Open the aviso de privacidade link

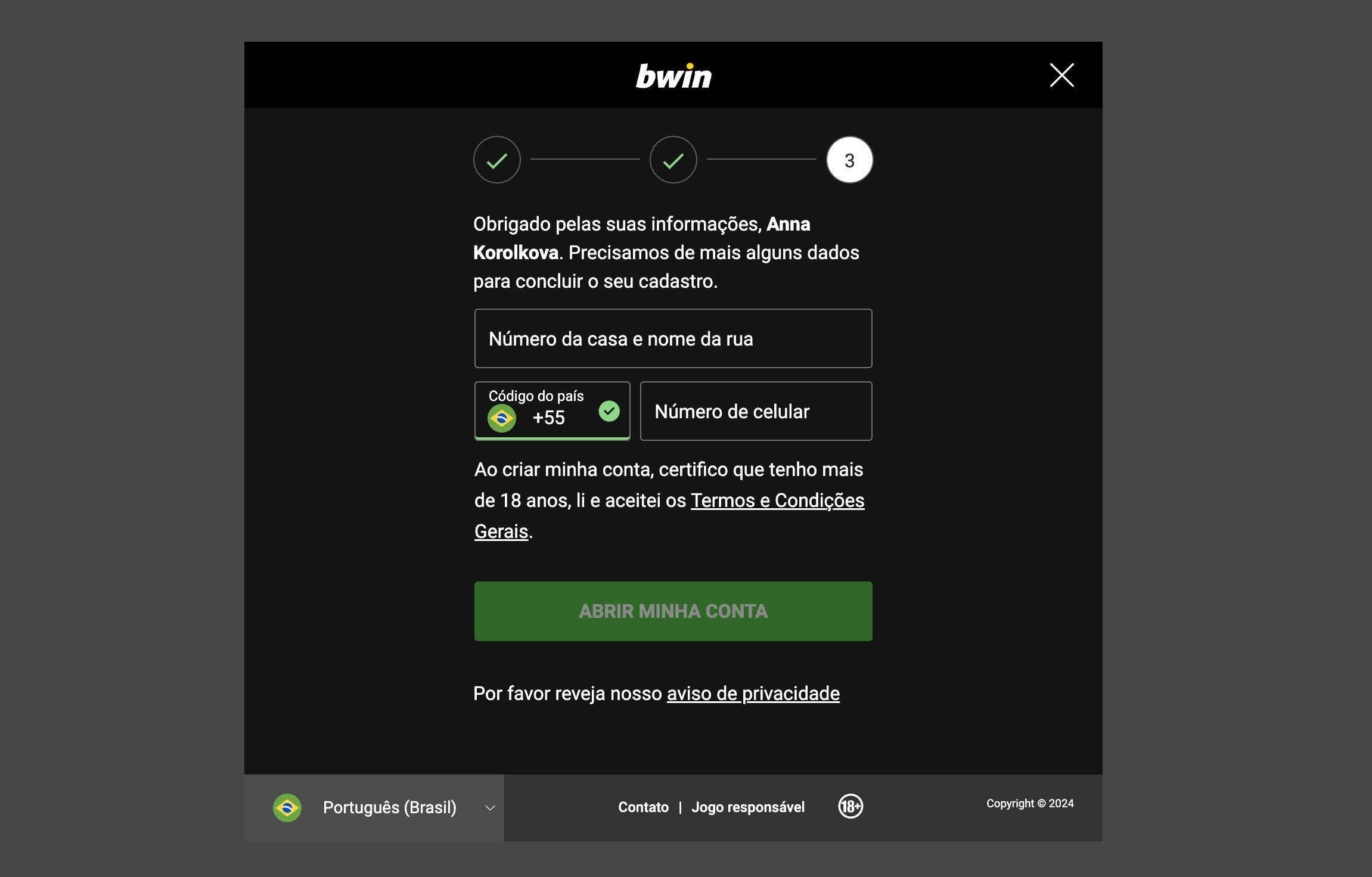(x=753, y=693)
